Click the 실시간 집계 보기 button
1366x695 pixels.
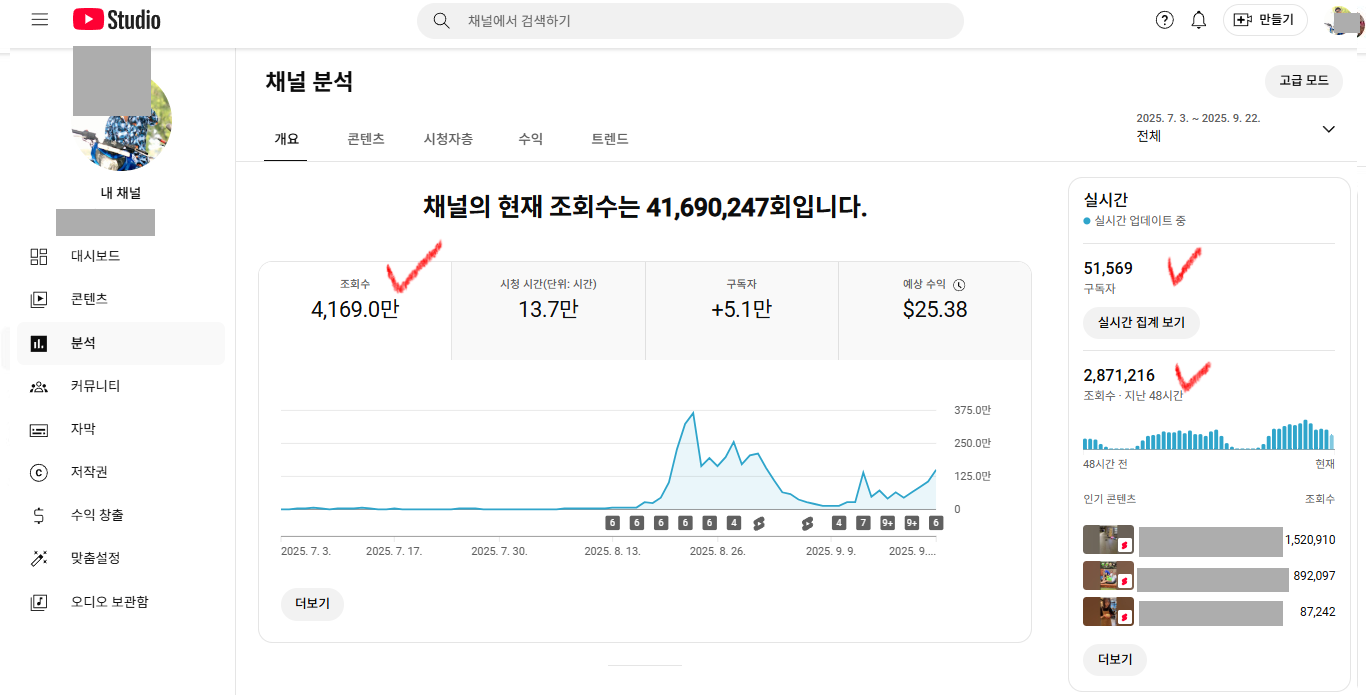click(1141, 322)
